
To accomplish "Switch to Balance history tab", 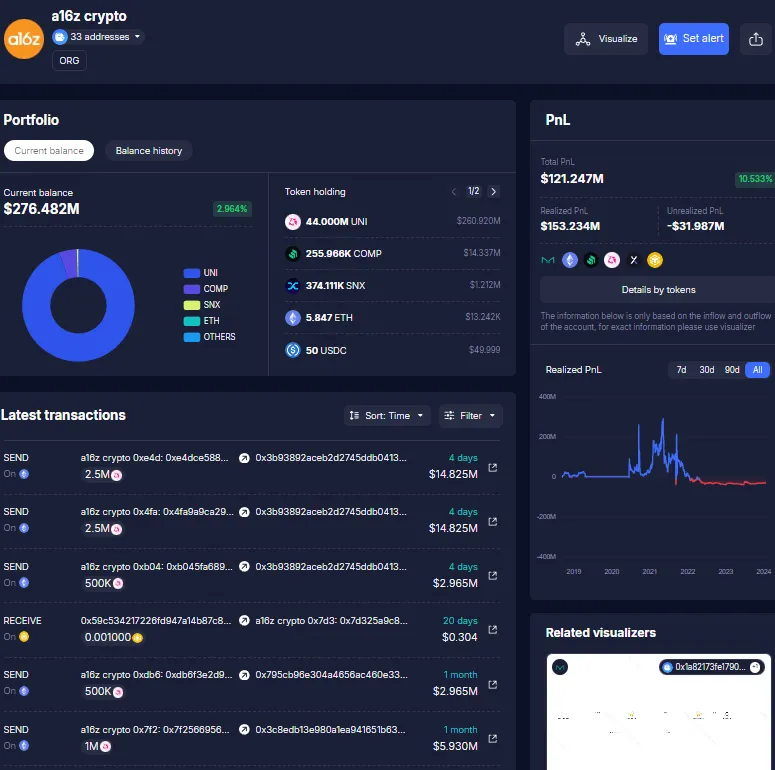I will pos(149,151).
